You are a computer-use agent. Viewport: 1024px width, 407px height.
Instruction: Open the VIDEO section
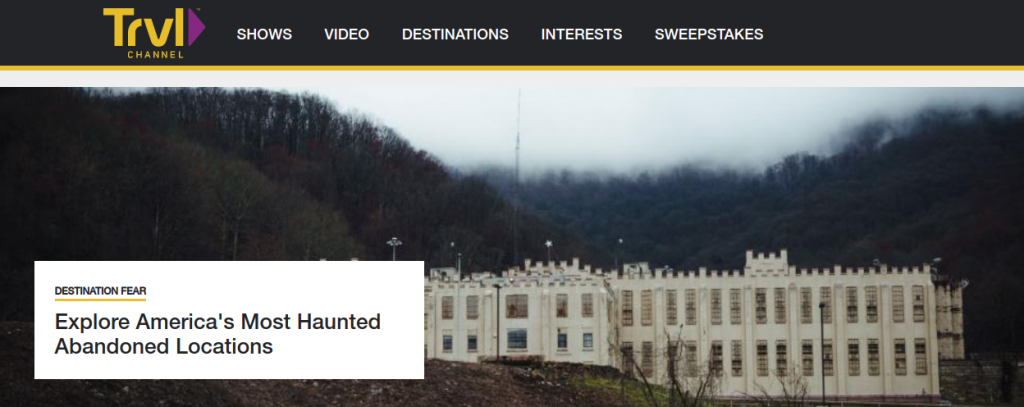pyautogui.click(x=347, y=35)
